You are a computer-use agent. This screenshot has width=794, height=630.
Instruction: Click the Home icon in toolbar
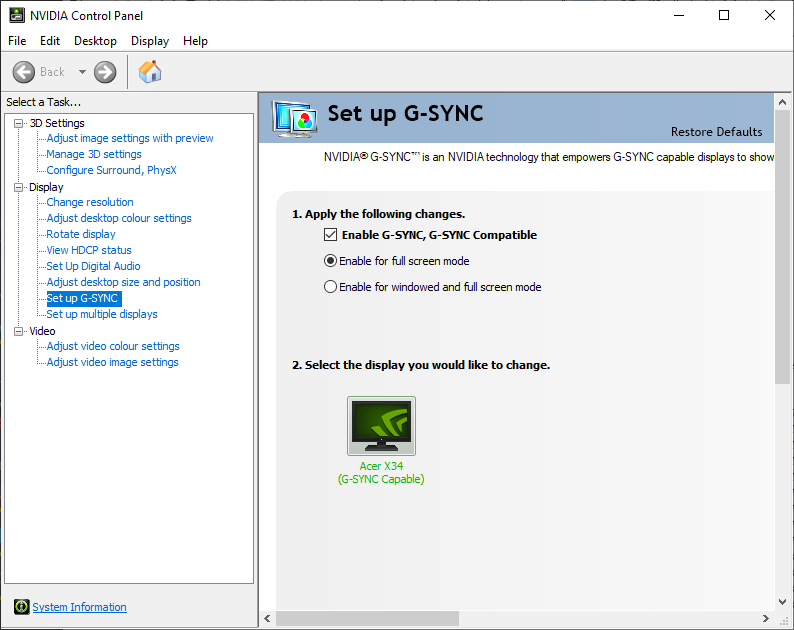pyautogui.click(x=150, y=72)
